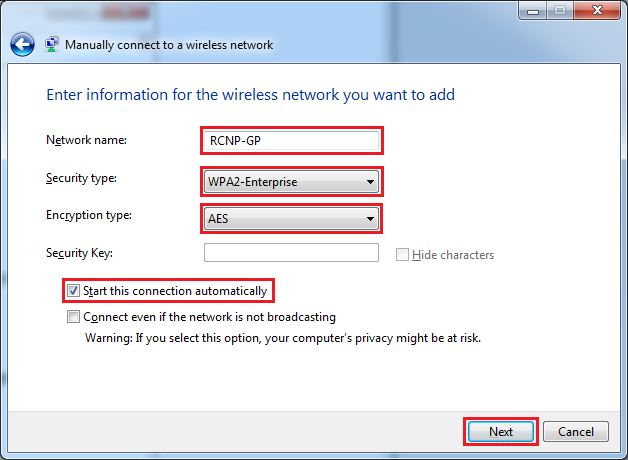Click the back arrow button

(22, 45)
